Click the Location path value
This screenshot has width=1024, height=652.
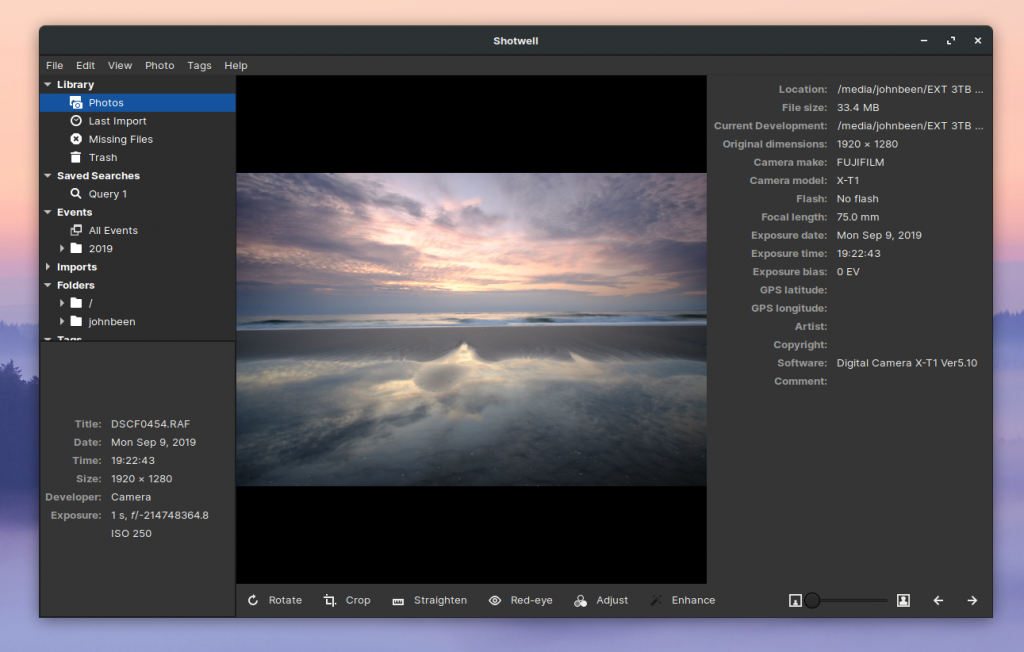click(910, 89)
